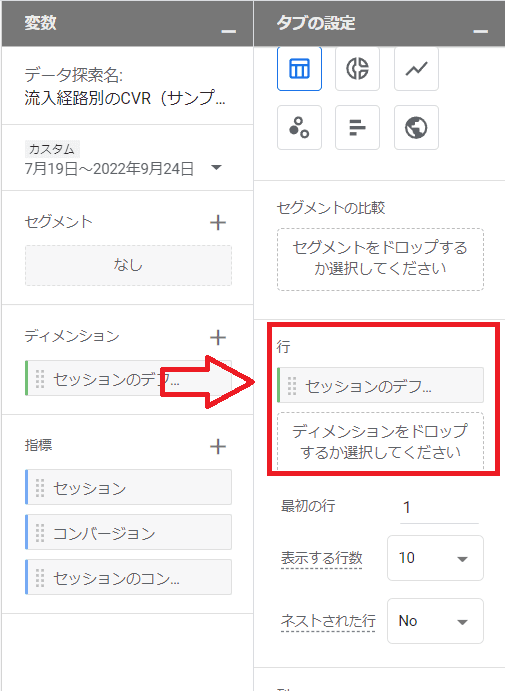The height and width of the screenshot is (691, 505).
Task: Select the geo map visualization
Action: click(416, 127)
